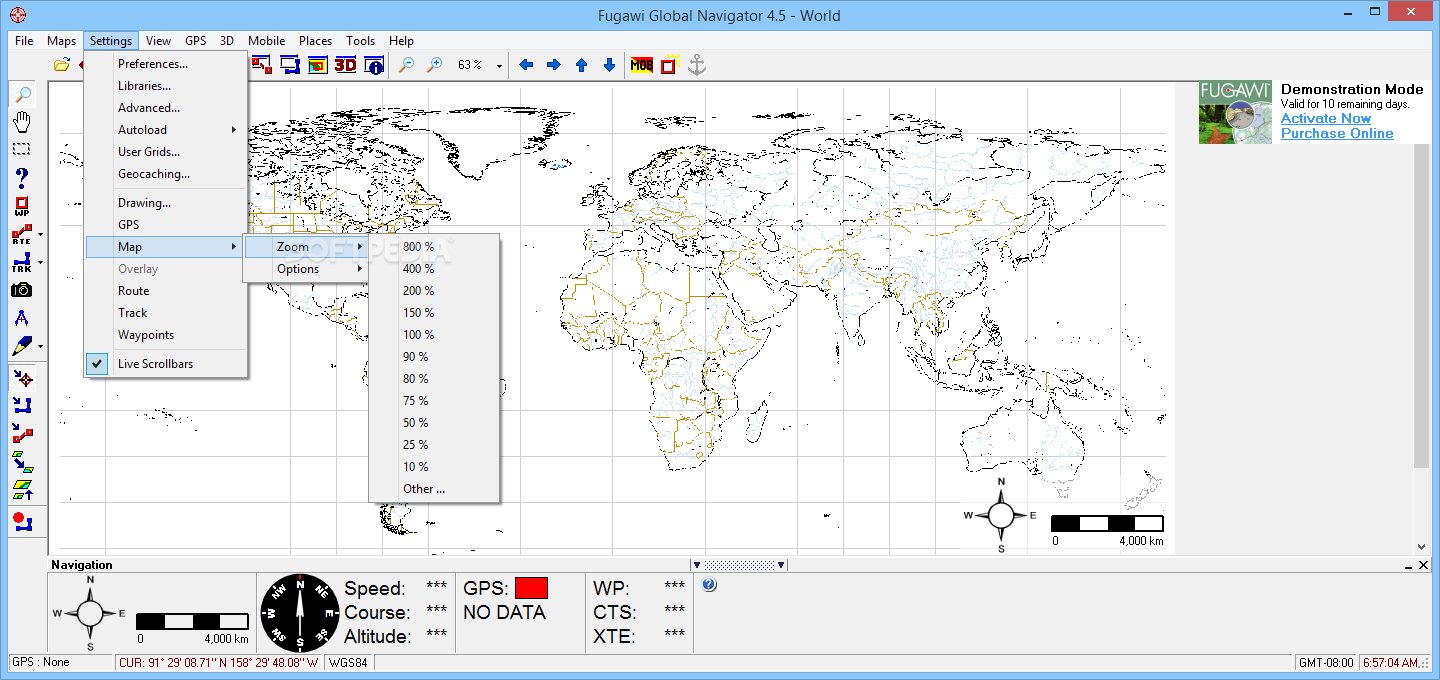This screenshot has height=680, width=1440.
Task: Click the question mark query tool
Action: pos(22,179)
